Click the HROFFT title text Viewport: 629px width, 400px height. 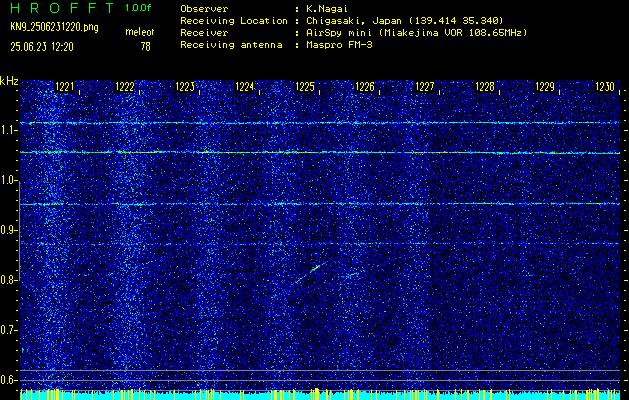[62, 8]
